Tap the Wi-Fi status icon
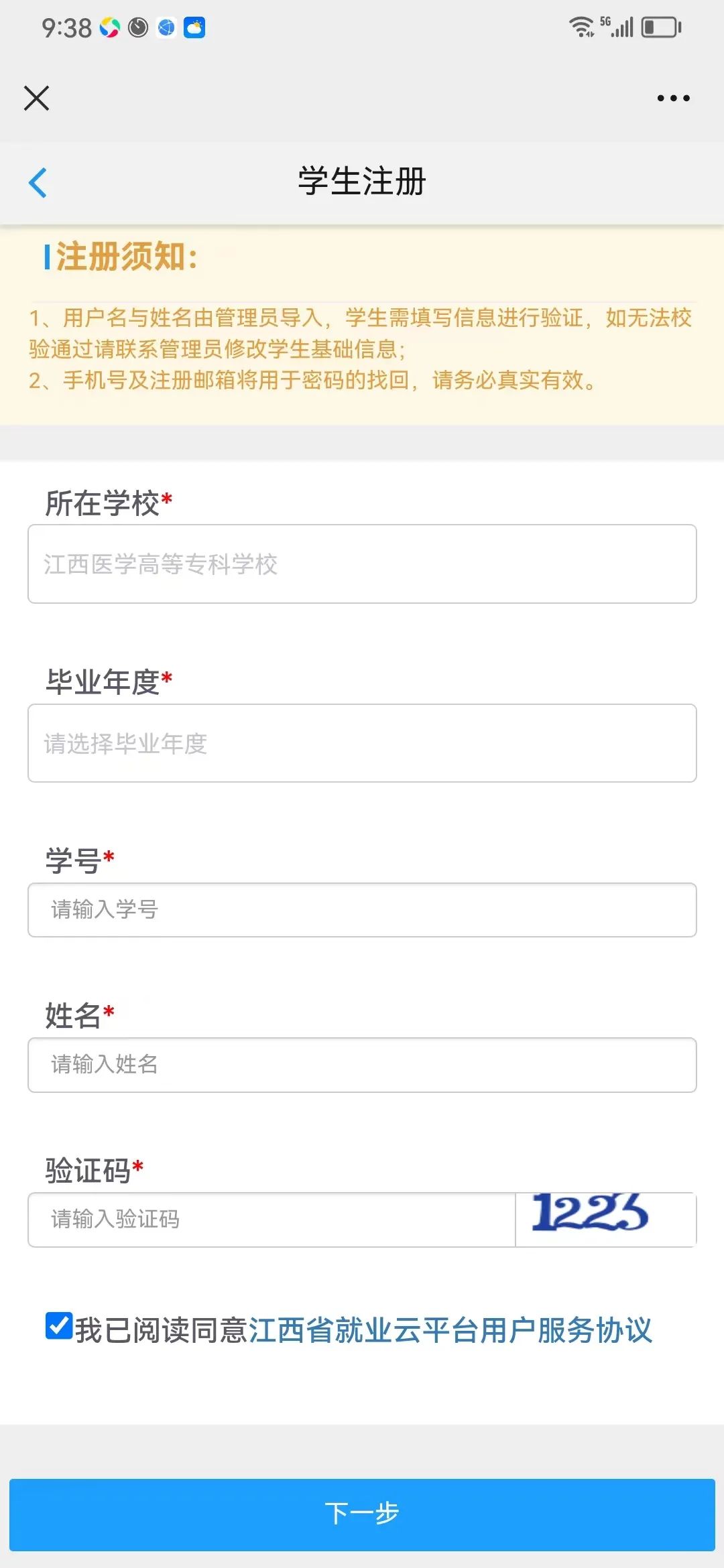The image size is (724, 1568). pyautogui.click(x=581, y=27)
